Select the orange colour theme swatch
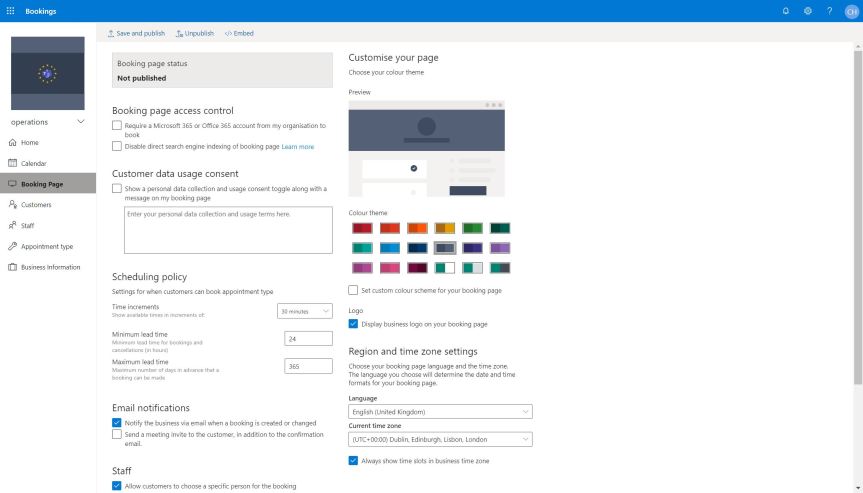 coord(417,228)
